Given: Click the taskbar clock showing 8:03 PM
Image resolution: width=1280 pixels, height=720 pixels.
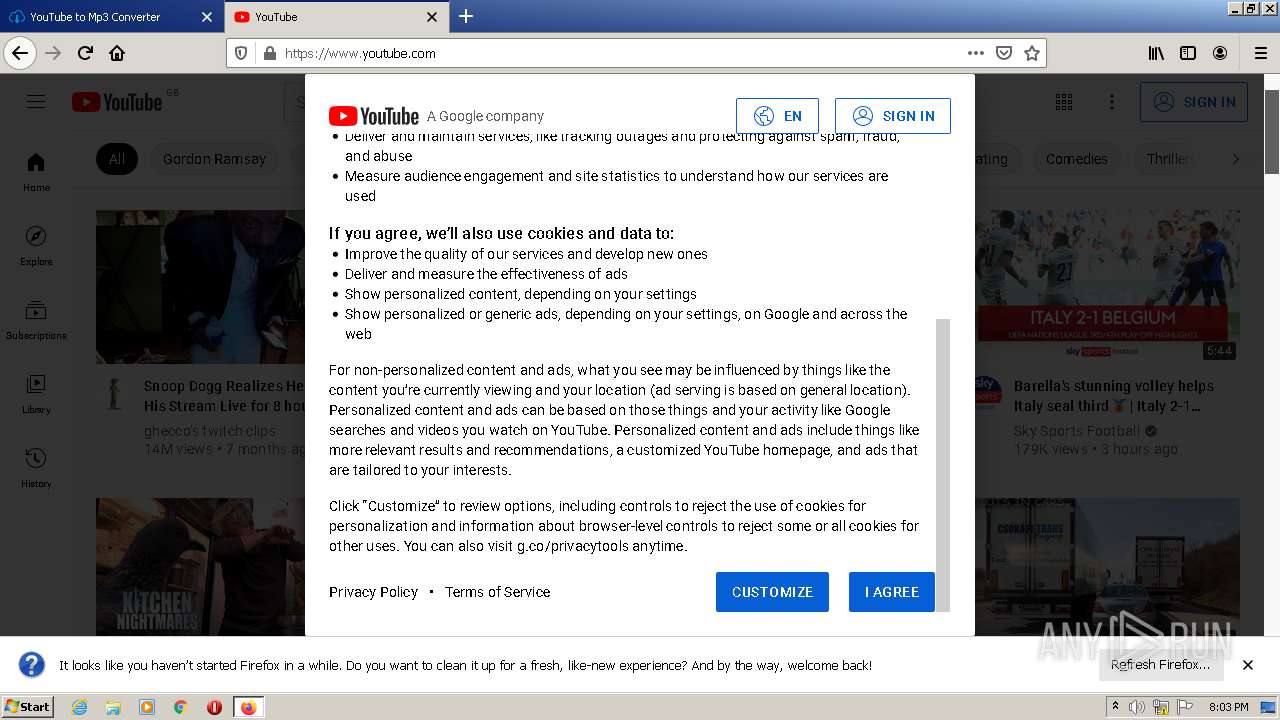Looking at the screenshot, I should (1229, 707).
